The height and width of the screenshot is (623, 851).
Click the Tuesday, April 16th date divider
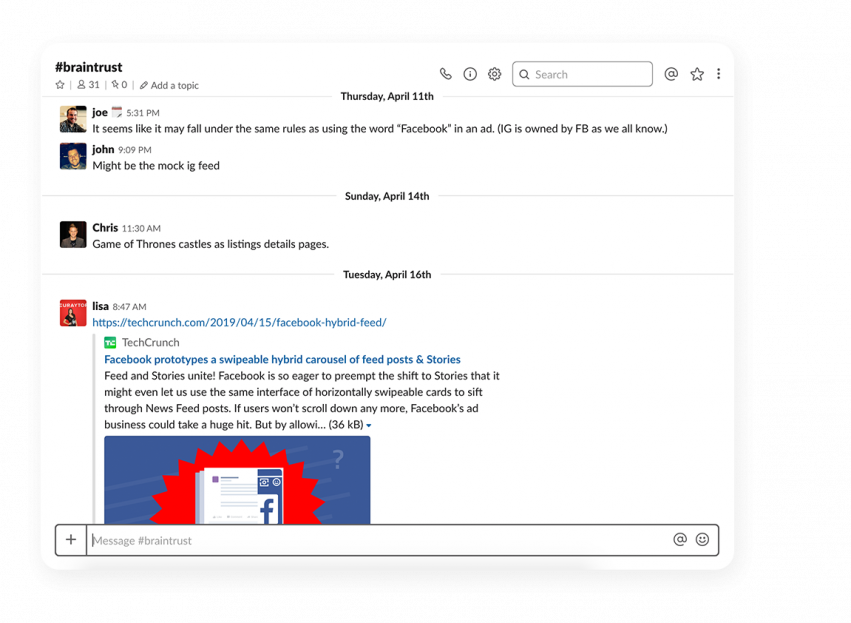click(x=387, y=275)
